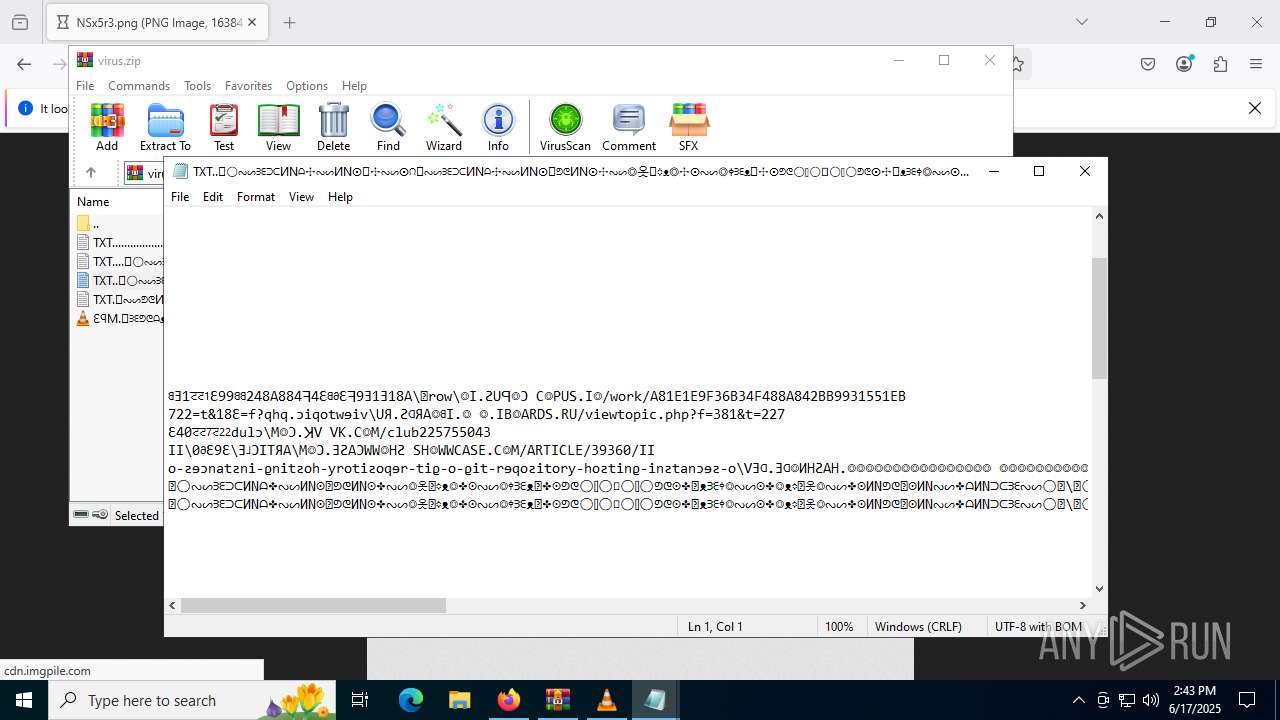Click the Delete trash icon
The height and width of the screenshot is (720, 1280).
click(x=333, y=127)
